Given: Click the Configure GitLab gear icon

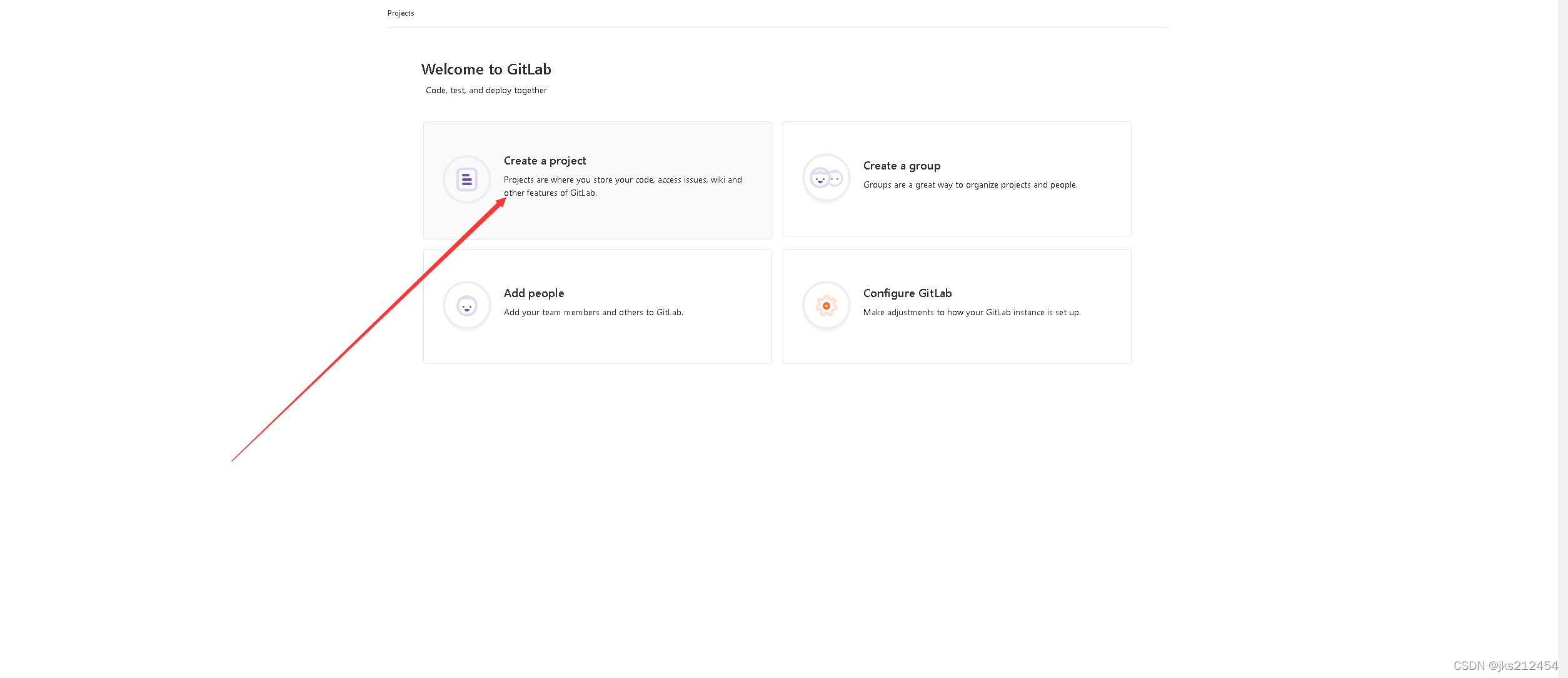Looking at the screenshot, I should (x=827, y=306).
